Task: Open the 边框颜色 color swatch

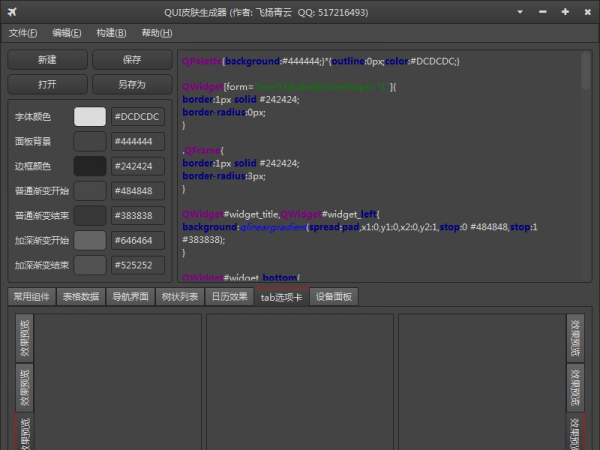Action: (90, 166)
